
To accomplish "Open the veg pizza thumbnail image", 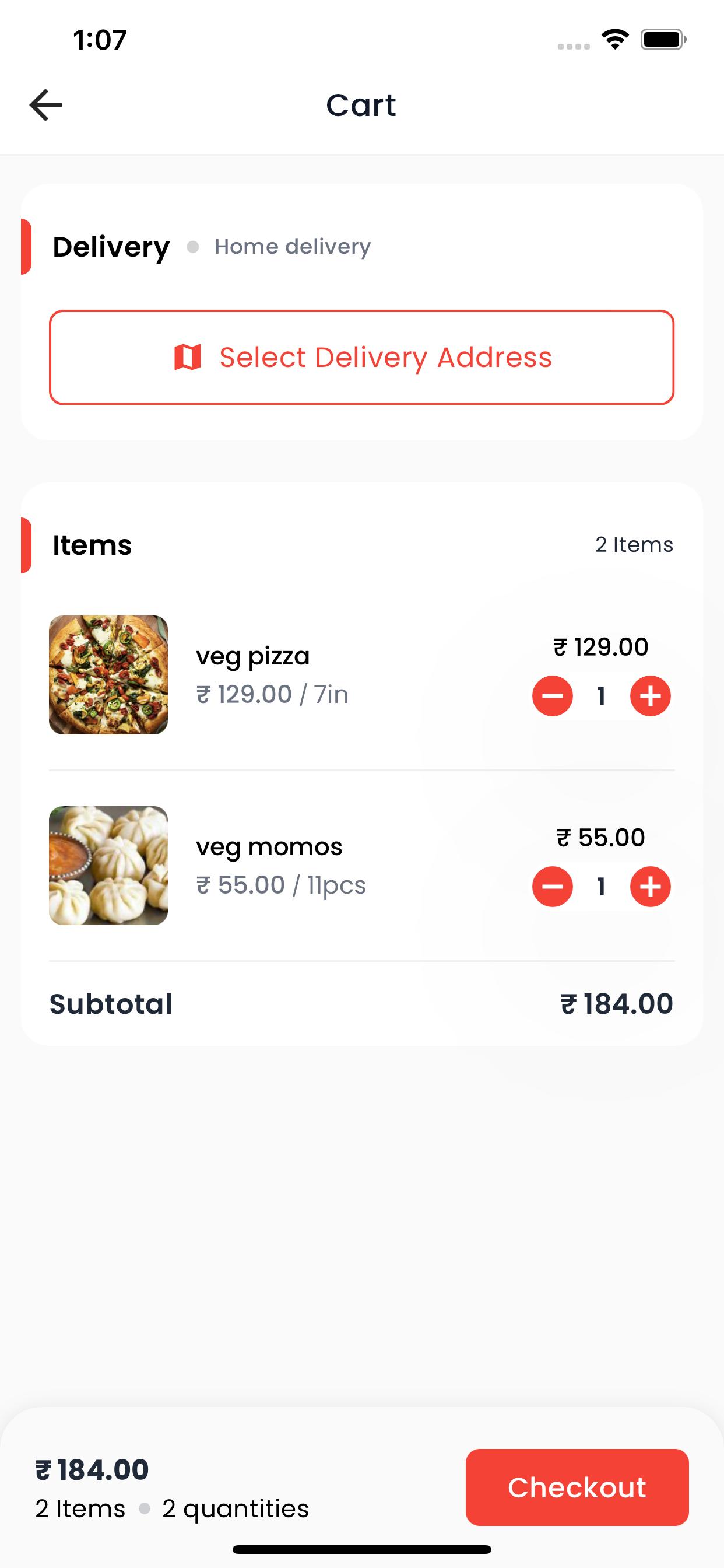I will pos(108,674).
